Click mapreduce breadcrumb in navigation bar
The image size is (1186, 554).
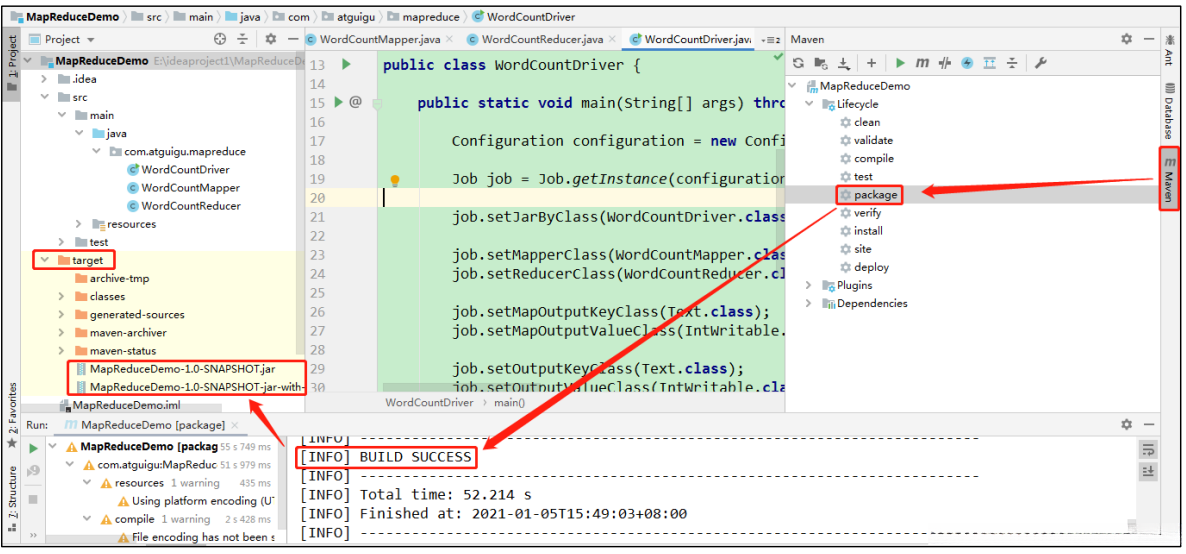click(x=430, y=16)
